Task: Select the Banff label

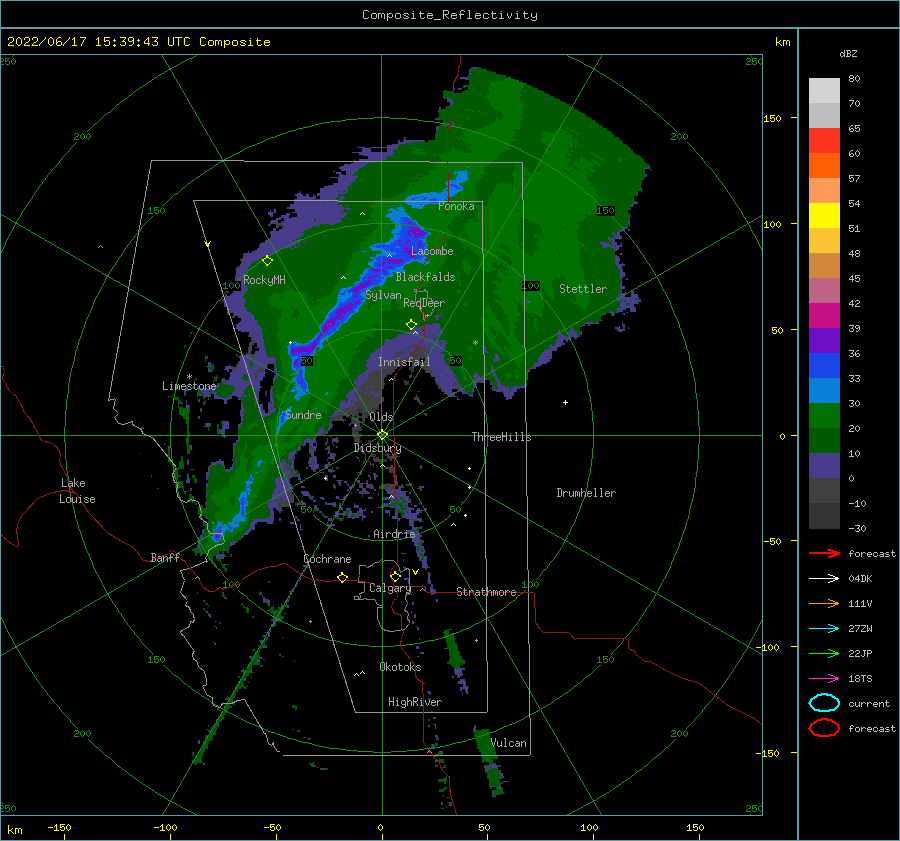Action: coord(165,557)
